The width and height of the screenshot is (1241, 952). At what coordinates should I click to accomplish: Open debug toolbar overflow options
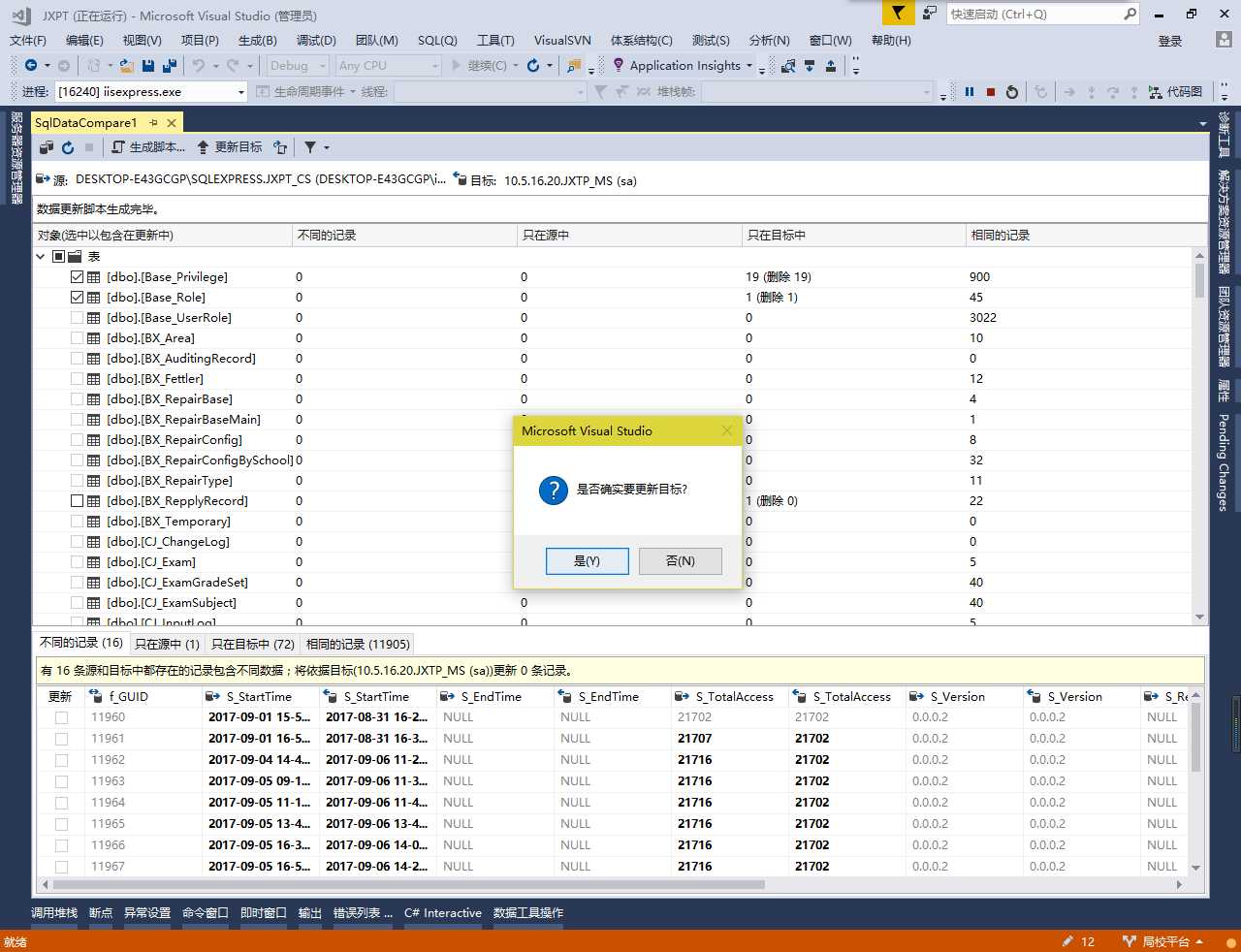pos(1225,92)
